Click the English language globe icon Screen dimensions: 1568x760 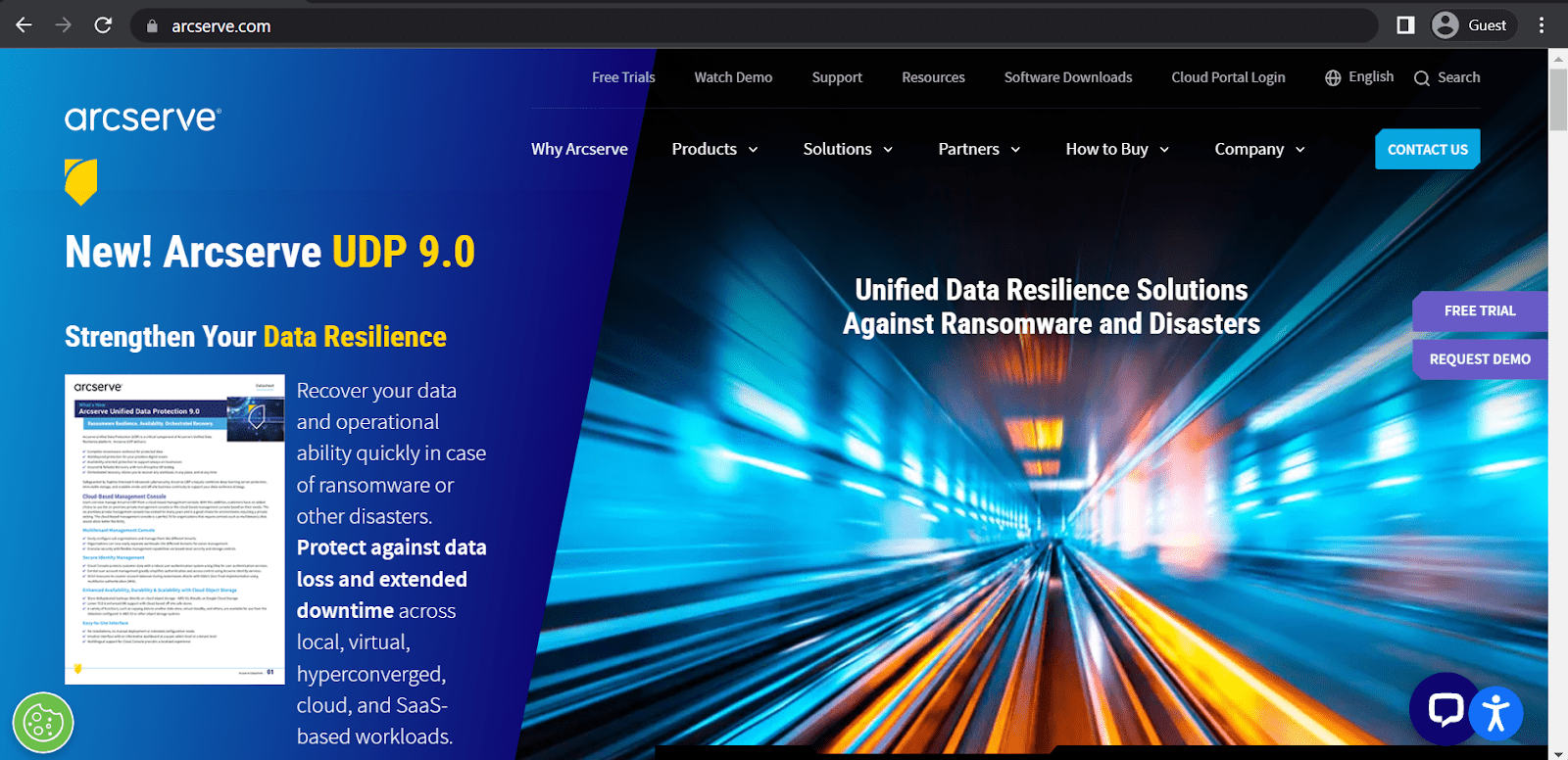1333,78
